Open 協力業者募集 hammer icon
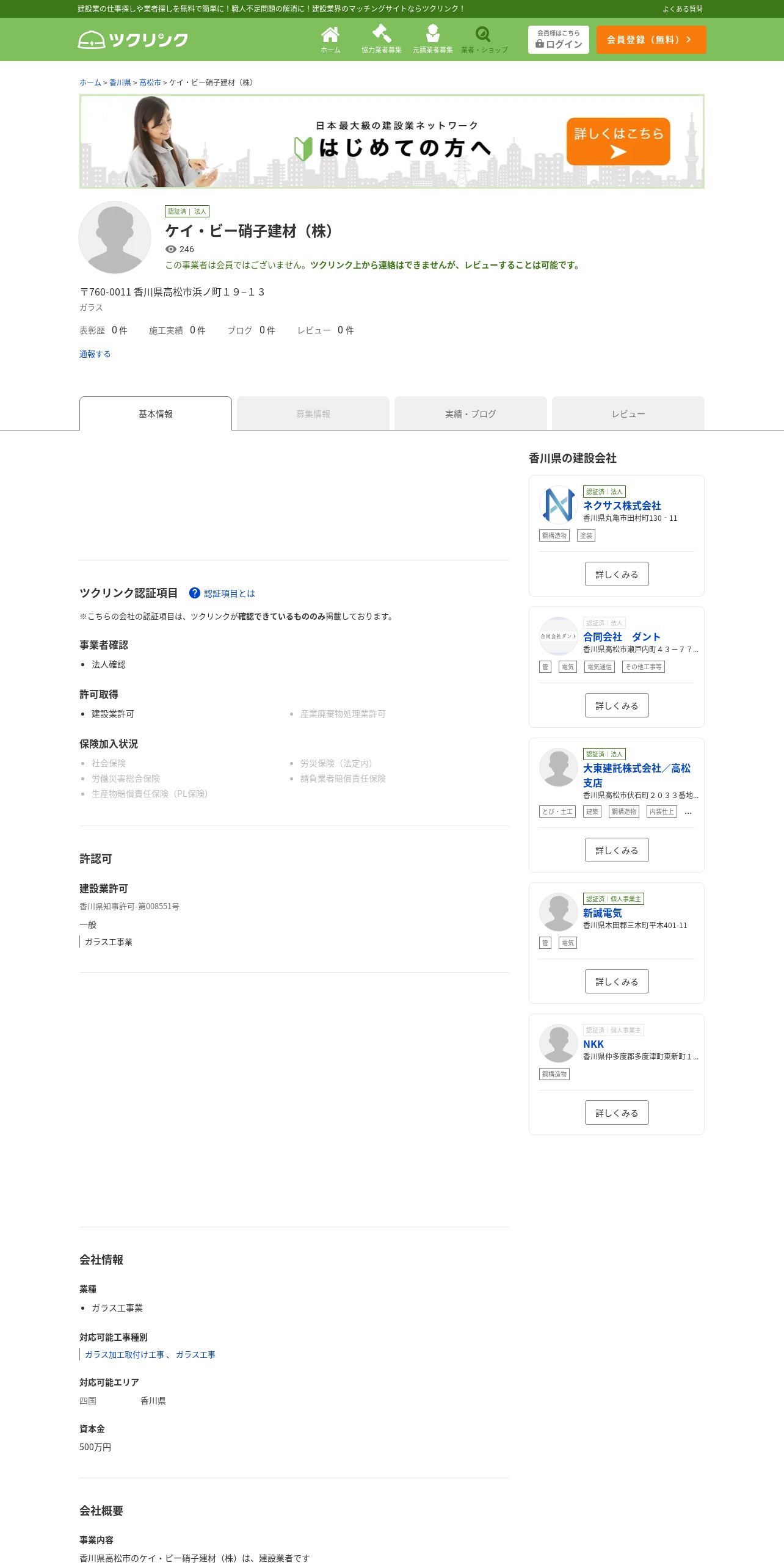Screen dimensions: 784x1568 [382, 40]
